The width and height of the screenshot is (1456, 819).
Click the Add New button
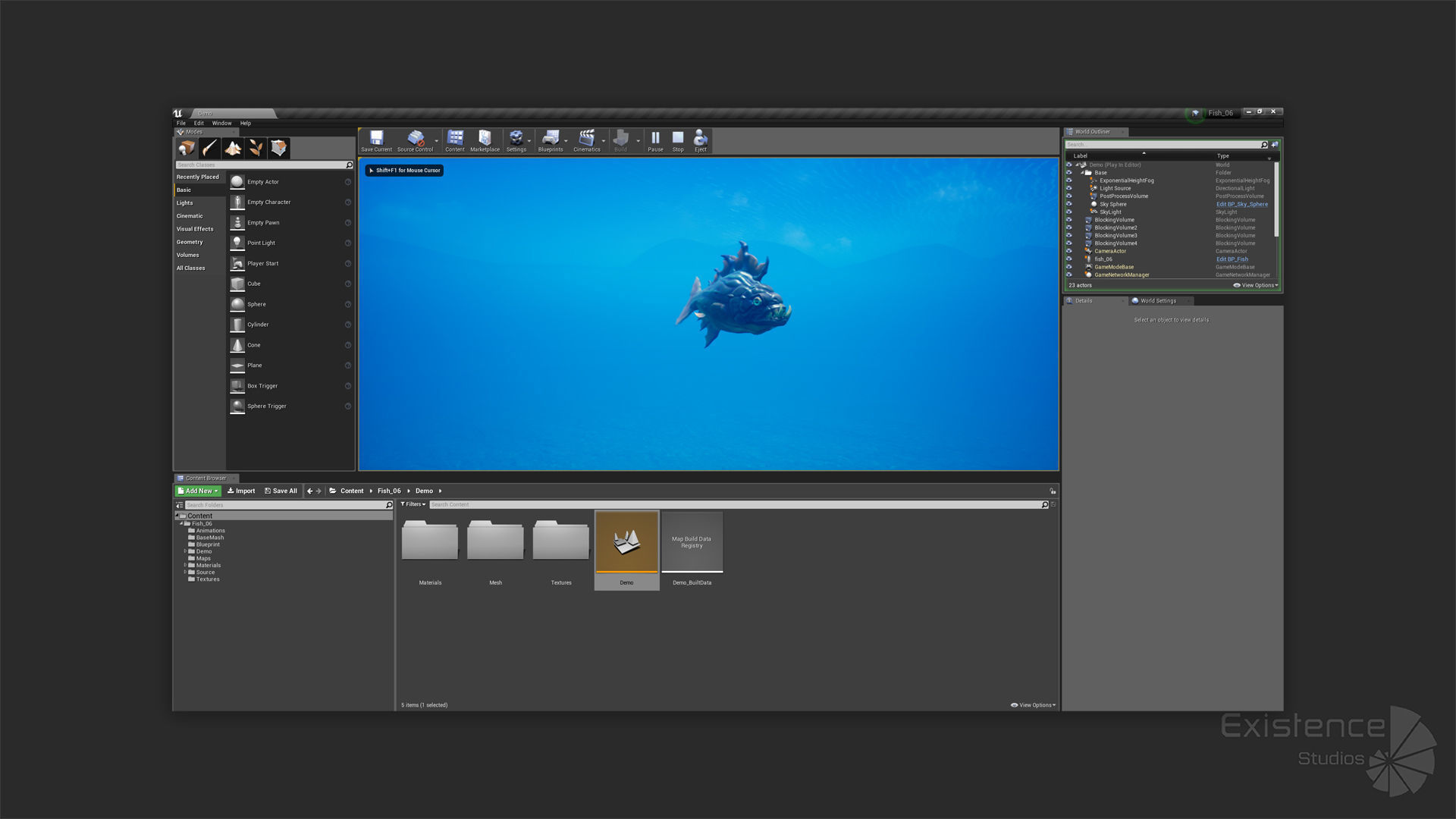point(198,491)
